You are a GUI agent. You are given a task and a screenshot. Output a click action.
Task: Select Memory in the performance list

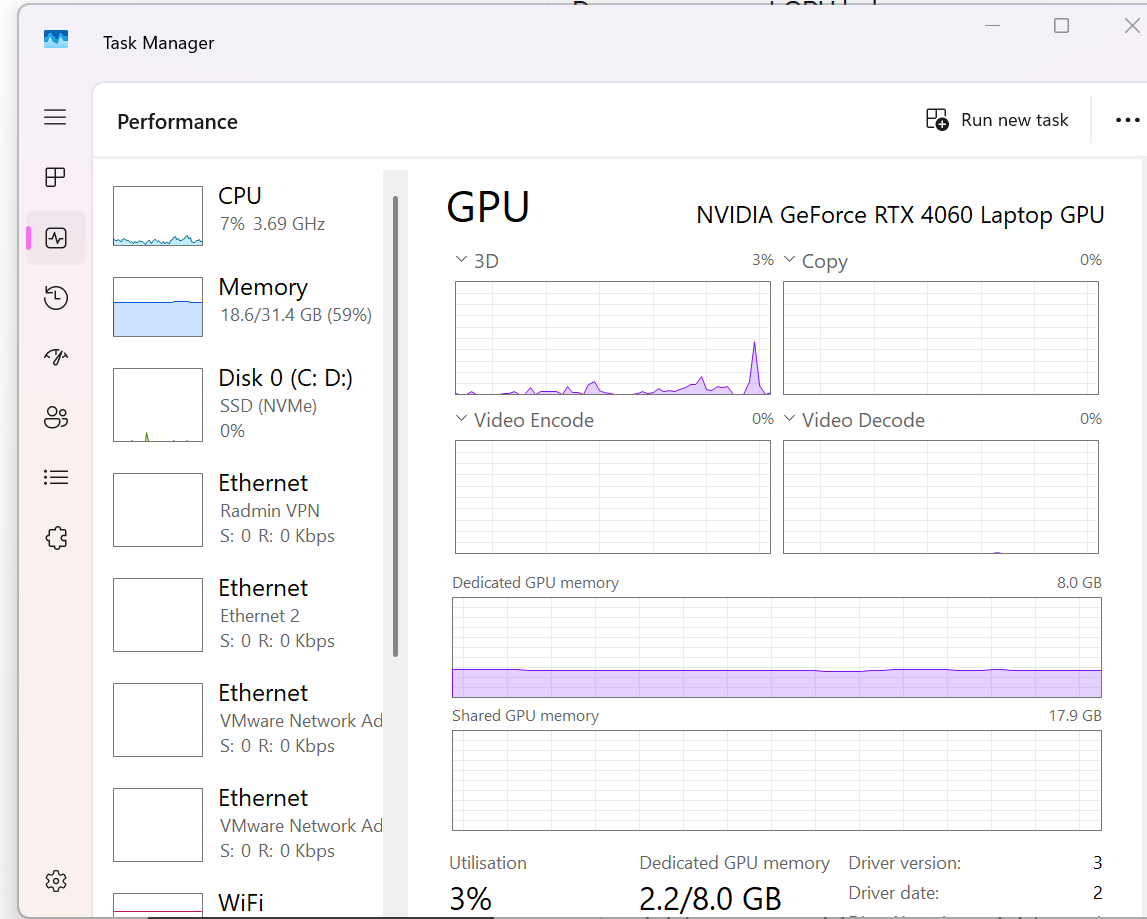tap(245, 307)
